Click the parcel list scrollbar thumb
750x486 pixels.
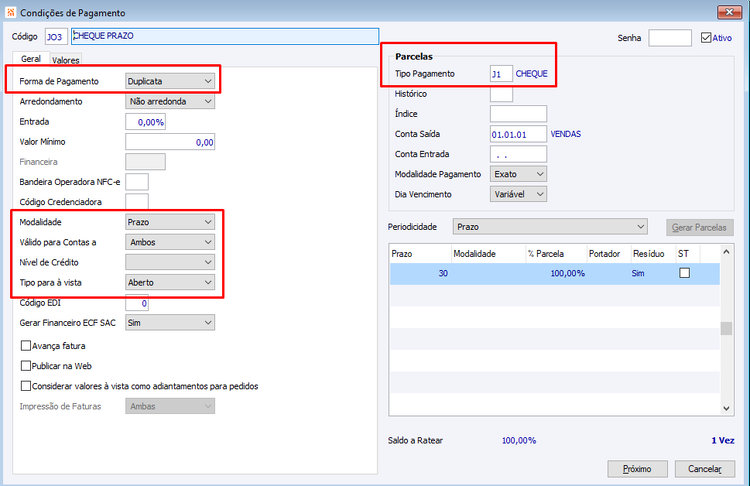[726, 328]
